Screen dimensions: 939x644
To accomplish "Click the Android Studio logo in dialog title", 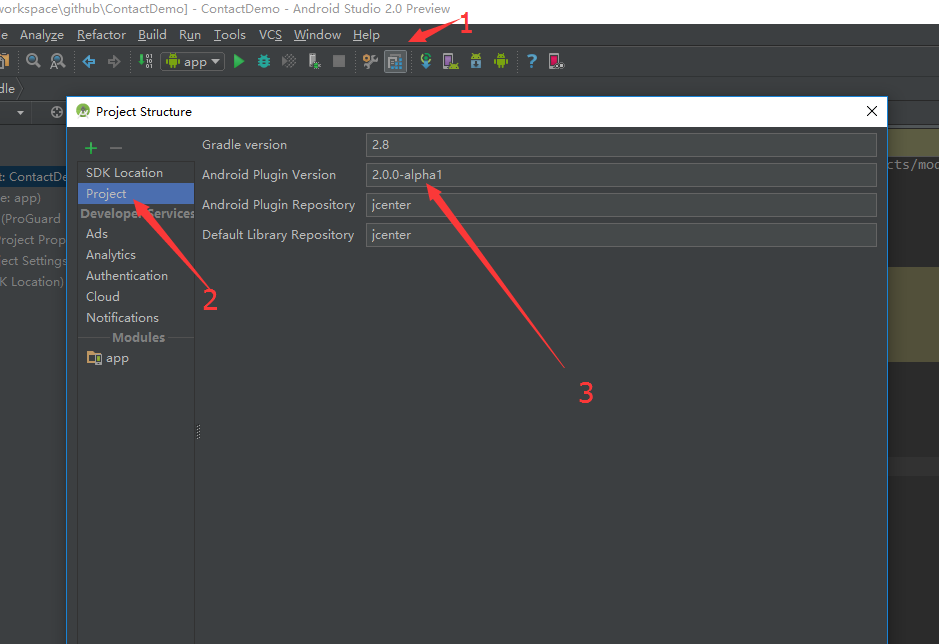I will point(83,111).
